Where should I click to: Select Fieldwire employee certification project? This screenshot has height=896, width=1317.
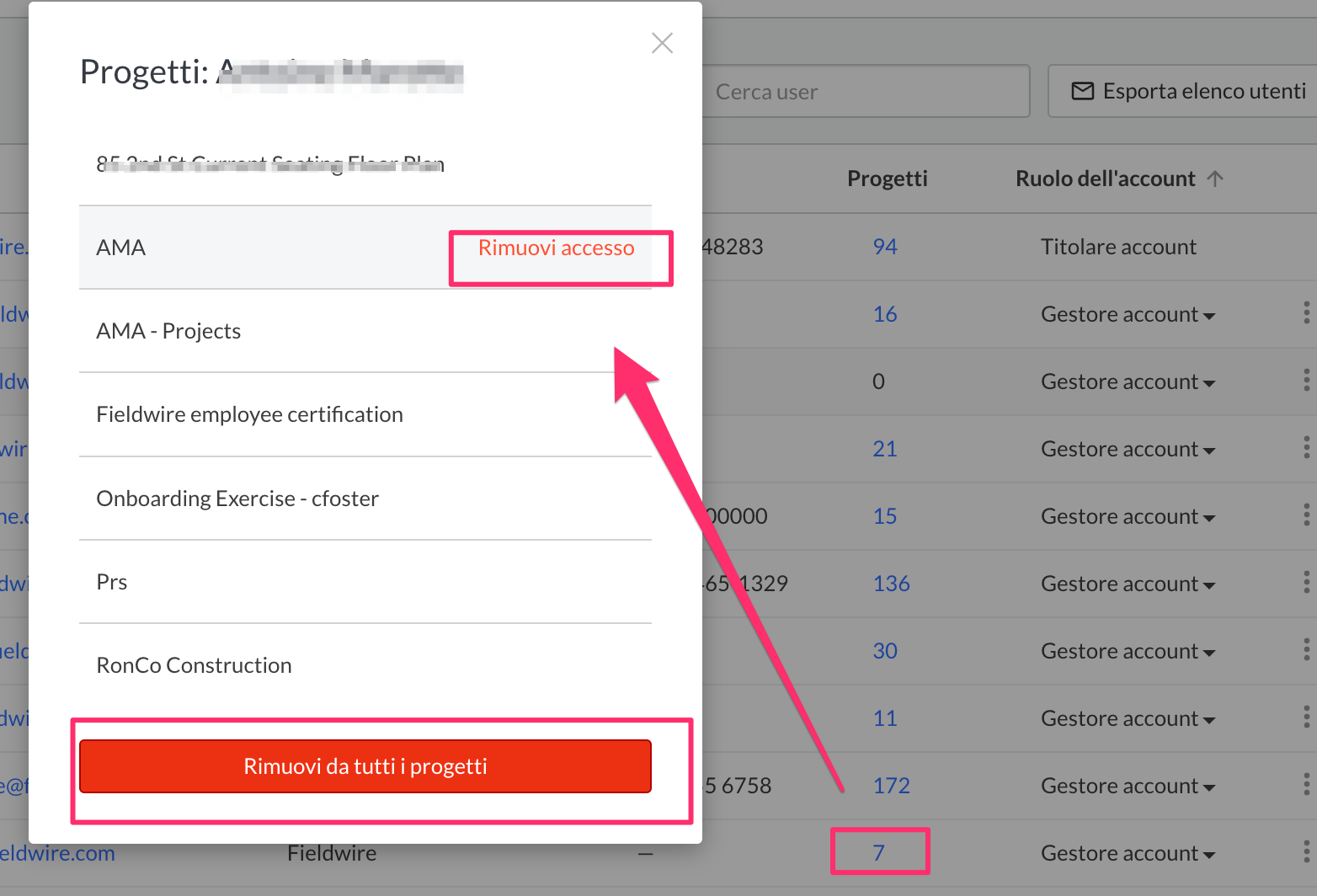coord(249,414)
